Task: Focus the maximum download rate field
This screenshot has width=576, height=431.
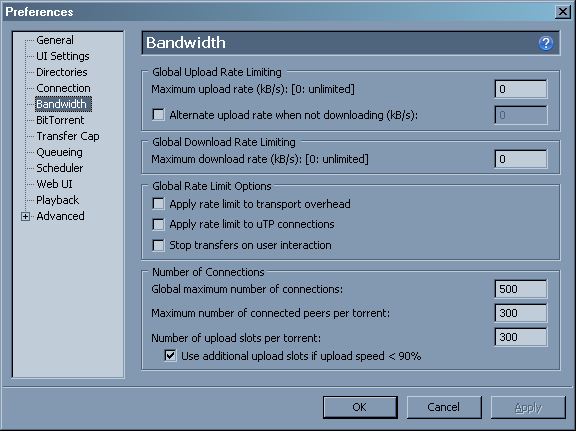Action: click(521, 159)
